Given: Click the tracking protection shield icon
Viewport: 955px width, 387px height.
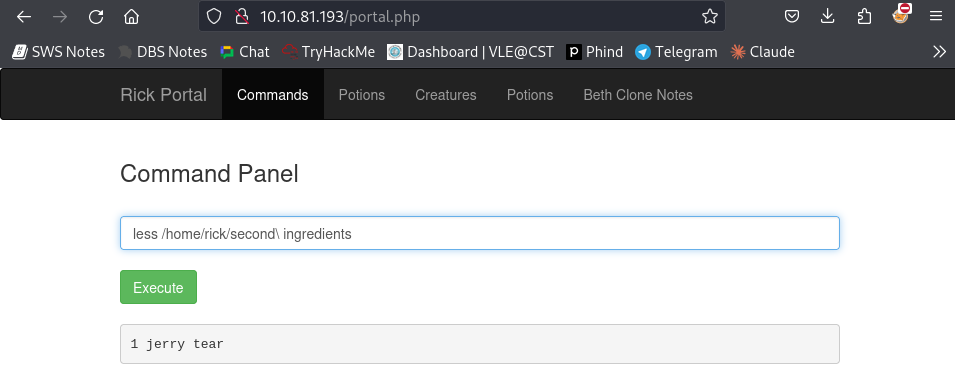Looking at the screenshot, I should click(214, 16).
